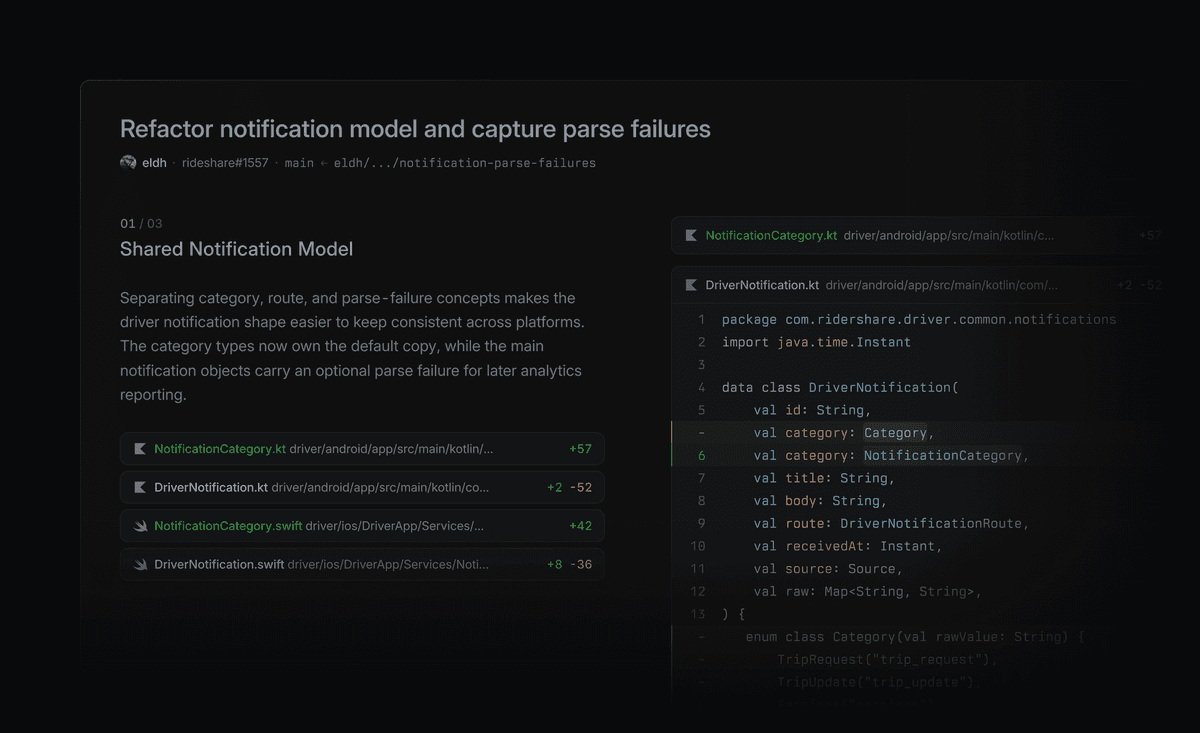Click line 9, val route: DriverNotificationRoute

tap(891, 523)
